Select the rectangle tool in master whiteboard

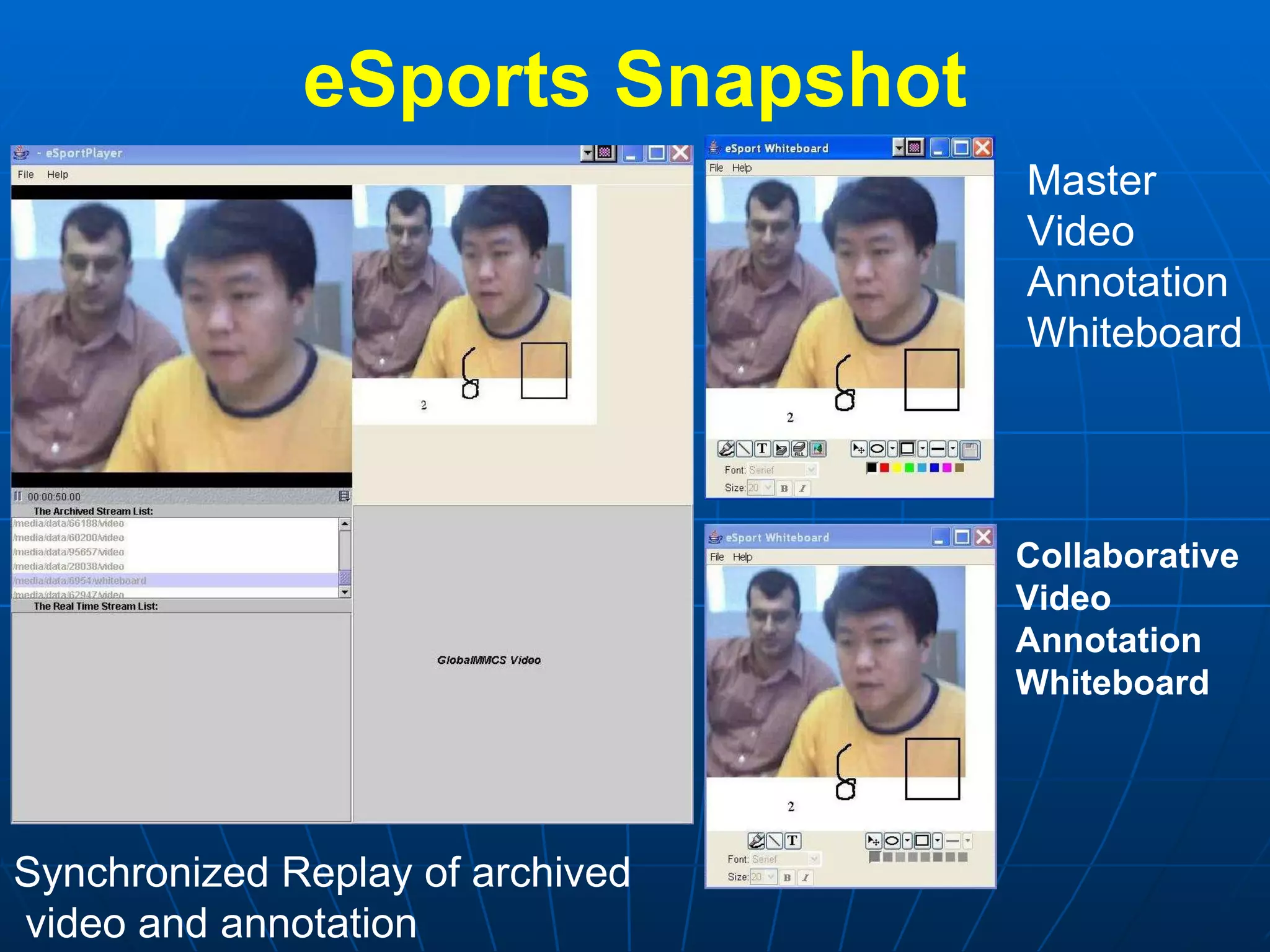[x=907, y=449]
